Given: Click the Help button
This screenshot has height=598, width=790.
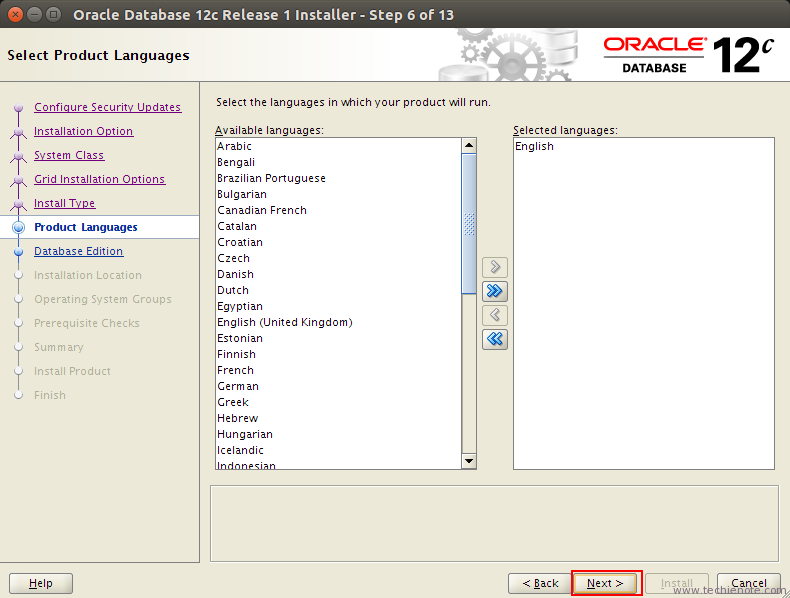Looking at the screenshot, I should (x=41, y=583).
